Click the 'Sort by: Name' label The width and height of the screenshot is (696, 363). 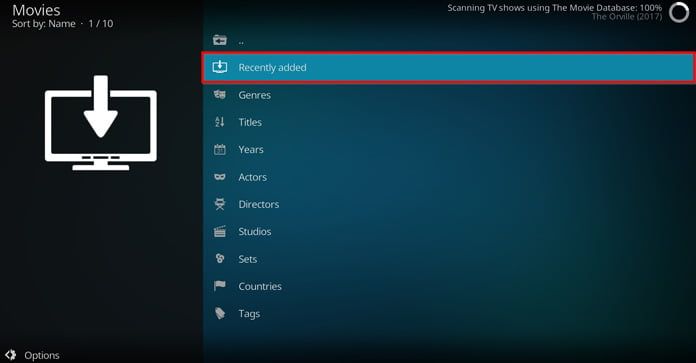tap(44, 24)
